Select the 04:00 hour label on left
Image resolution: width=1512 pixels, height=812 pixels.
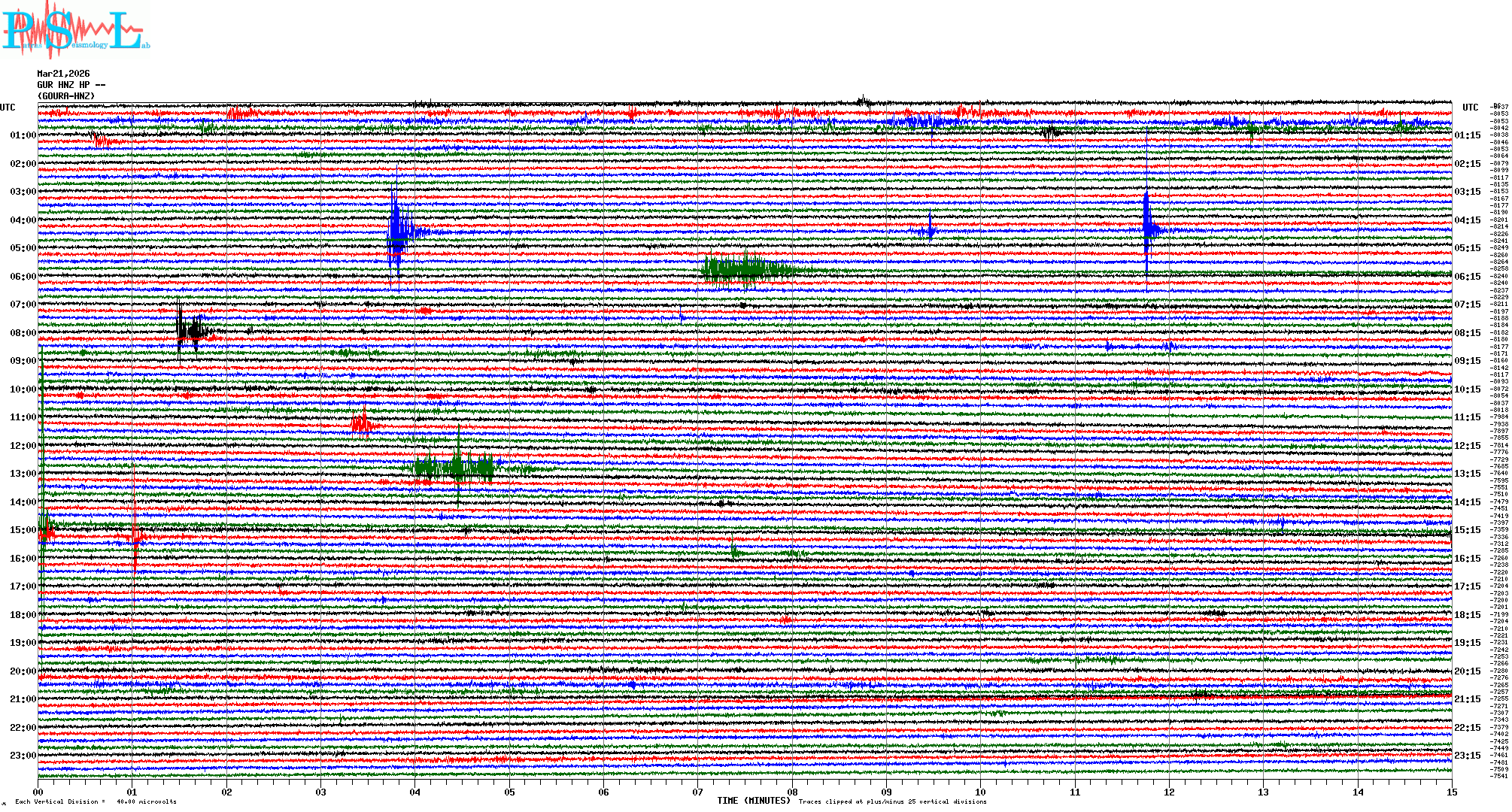(x=23, y=220)
